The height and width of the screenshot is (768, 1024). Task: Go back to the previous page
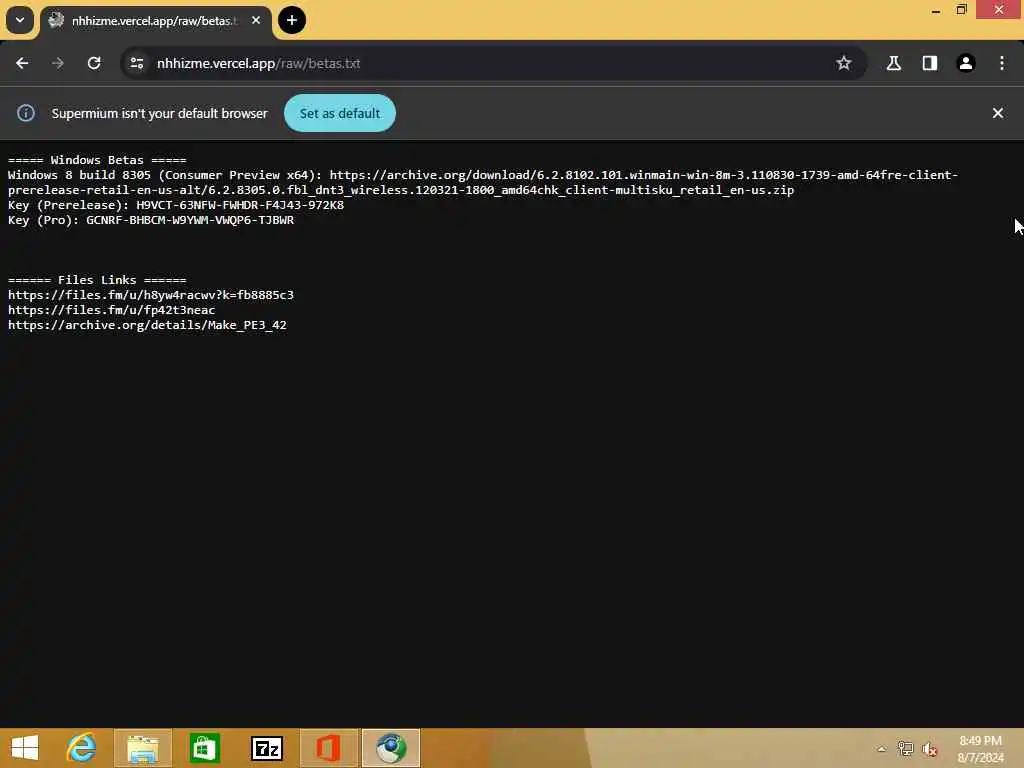22,63
